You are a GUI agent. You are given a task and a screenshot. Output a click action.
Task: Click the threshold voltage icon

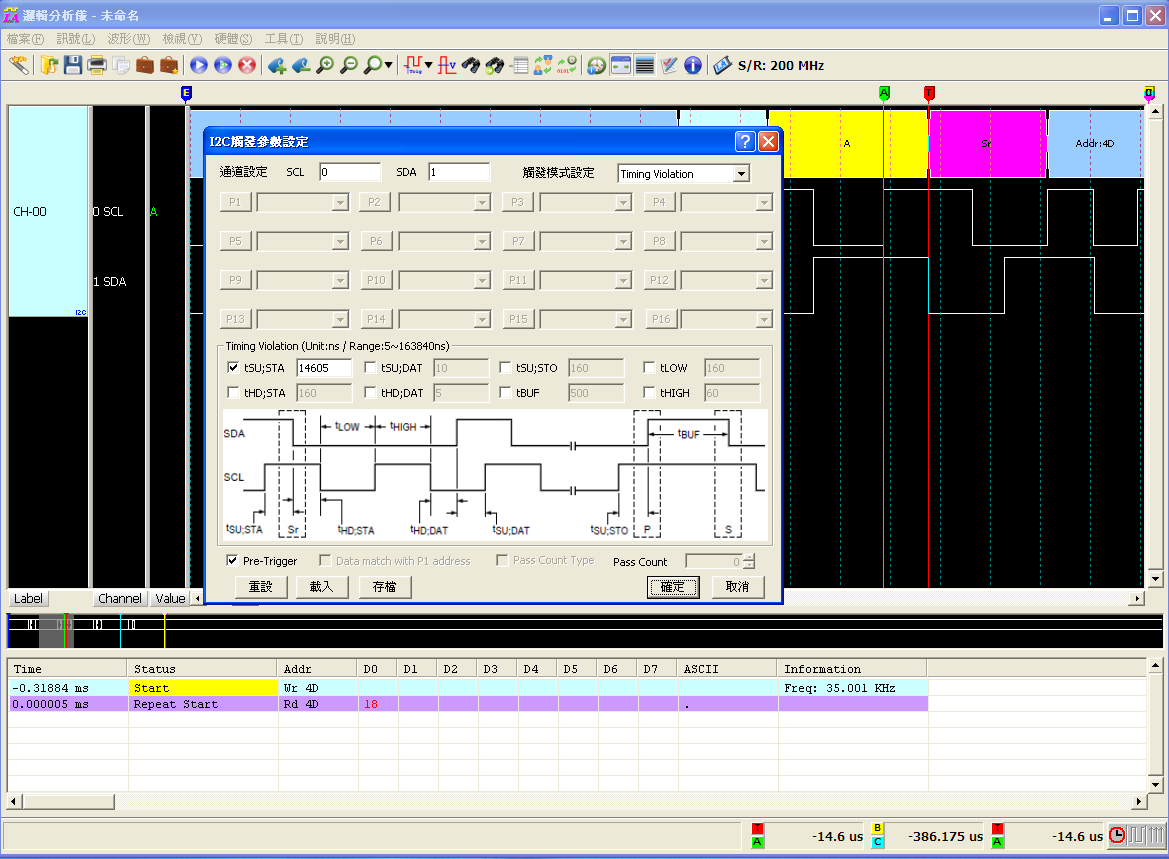click(x=447, y=66)
